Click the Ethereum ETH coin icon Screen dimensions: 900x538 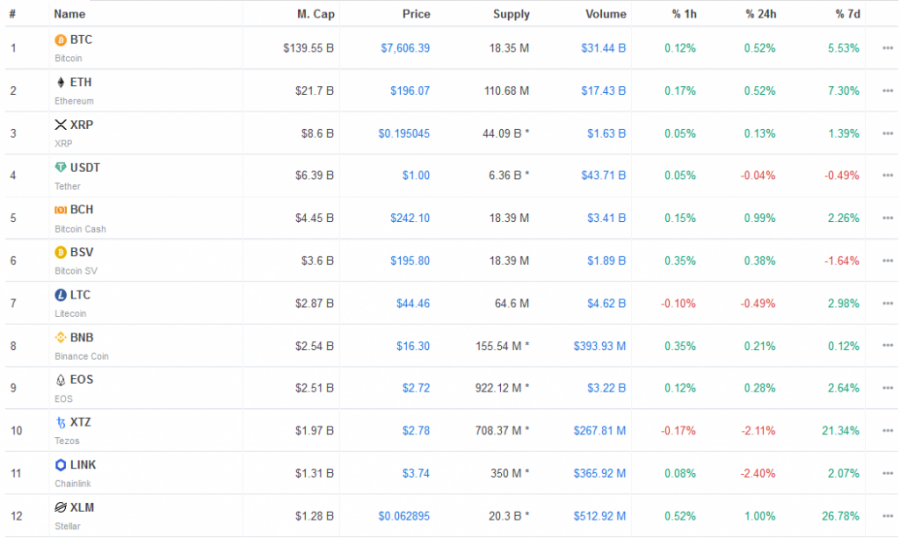click(x=60, y=82)
